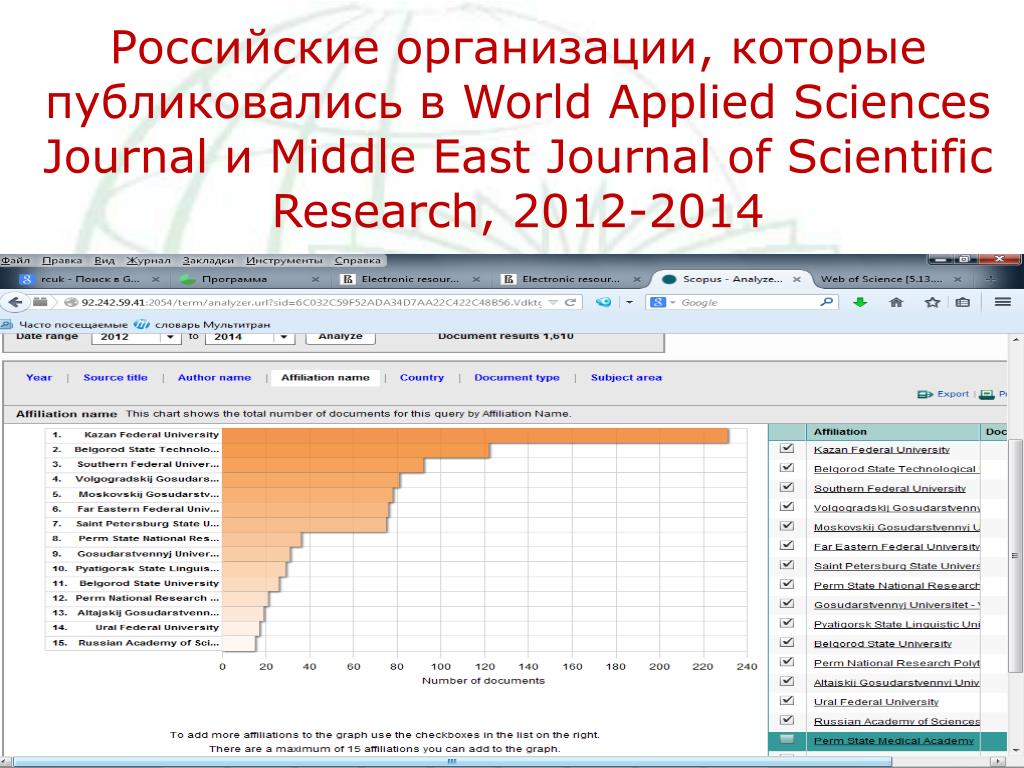Uncheck Belgorod State University checkbox
The image size is (1024, 768).
(787, 643)
